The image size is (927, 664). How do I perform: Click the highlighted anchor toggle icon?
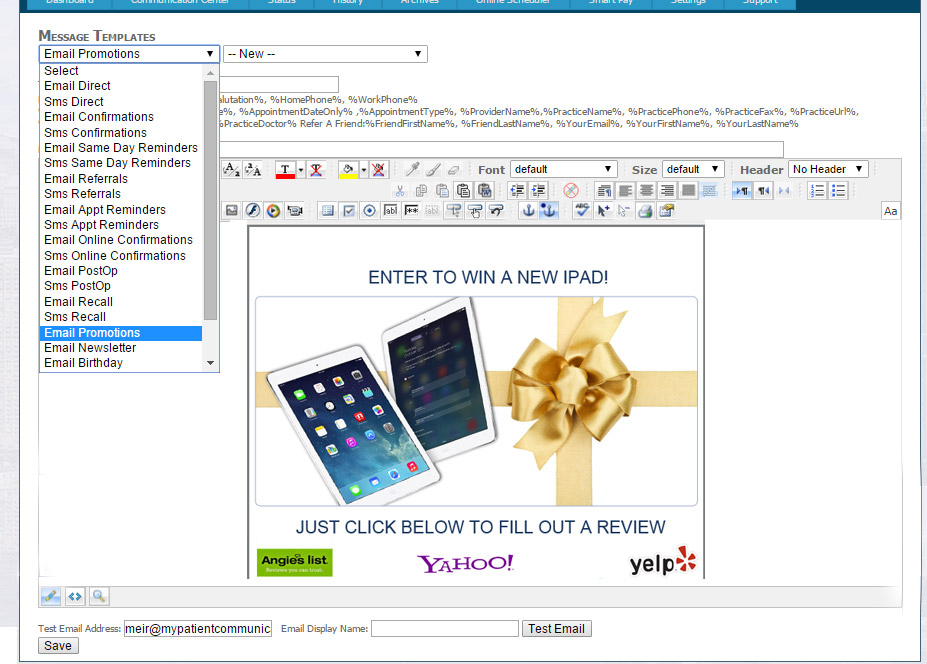coord(549,210)
